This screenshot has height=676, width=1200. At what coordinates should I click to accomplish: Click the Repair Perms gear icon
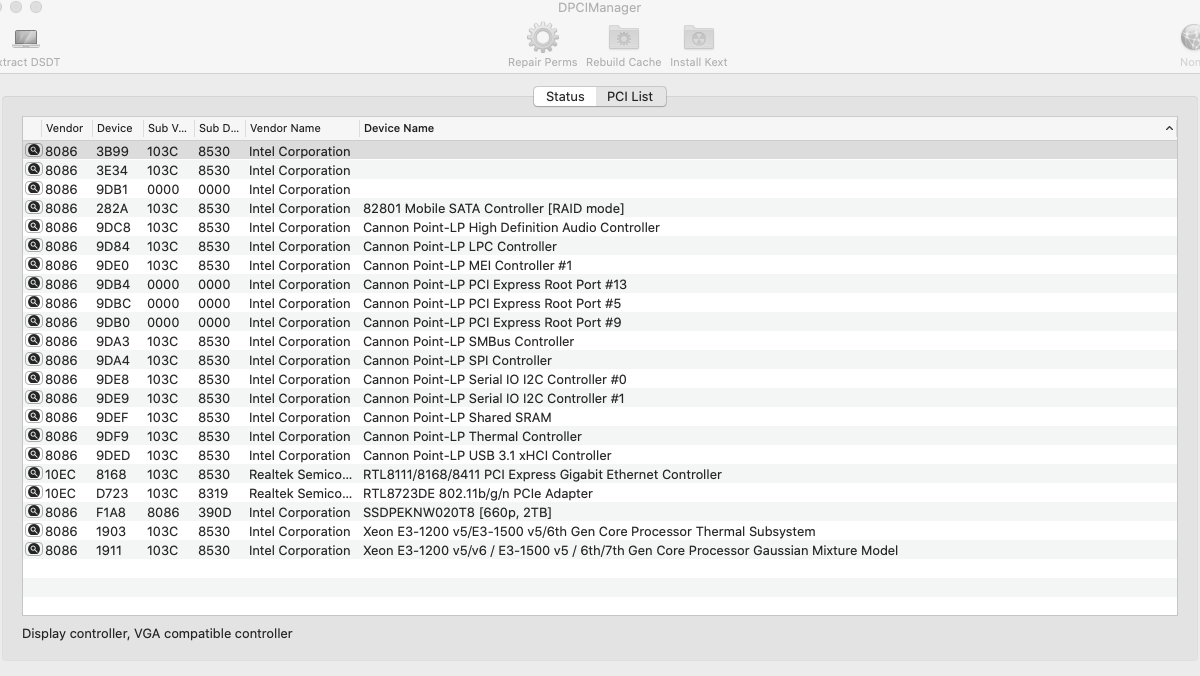(543, 37)
